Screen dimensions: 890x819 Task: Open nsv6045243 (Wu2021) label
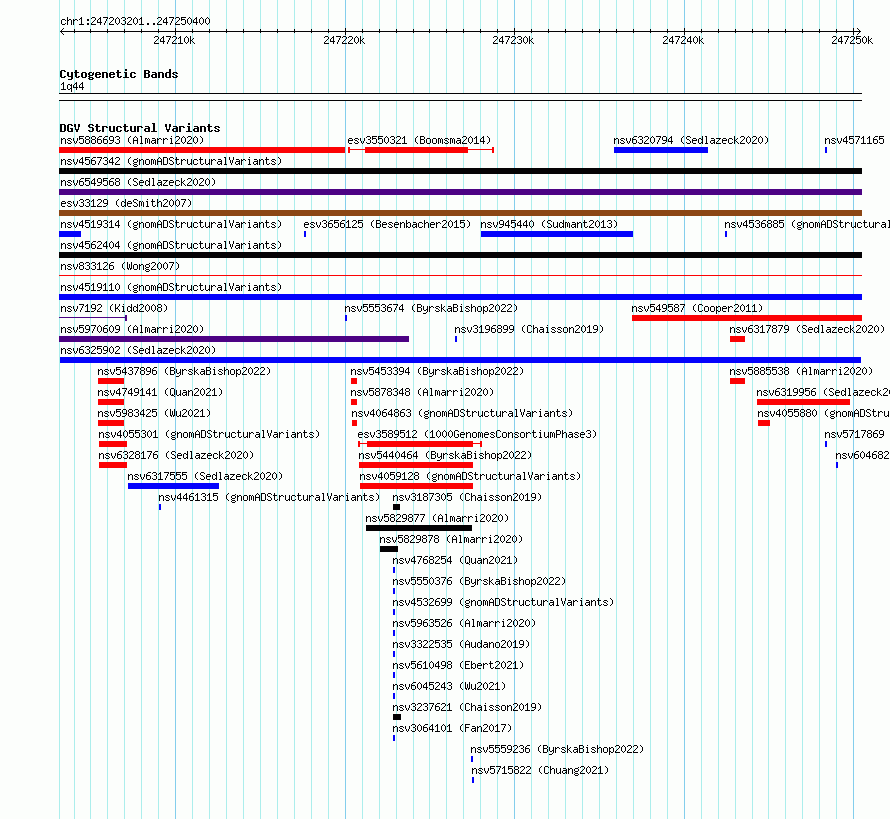449,686
